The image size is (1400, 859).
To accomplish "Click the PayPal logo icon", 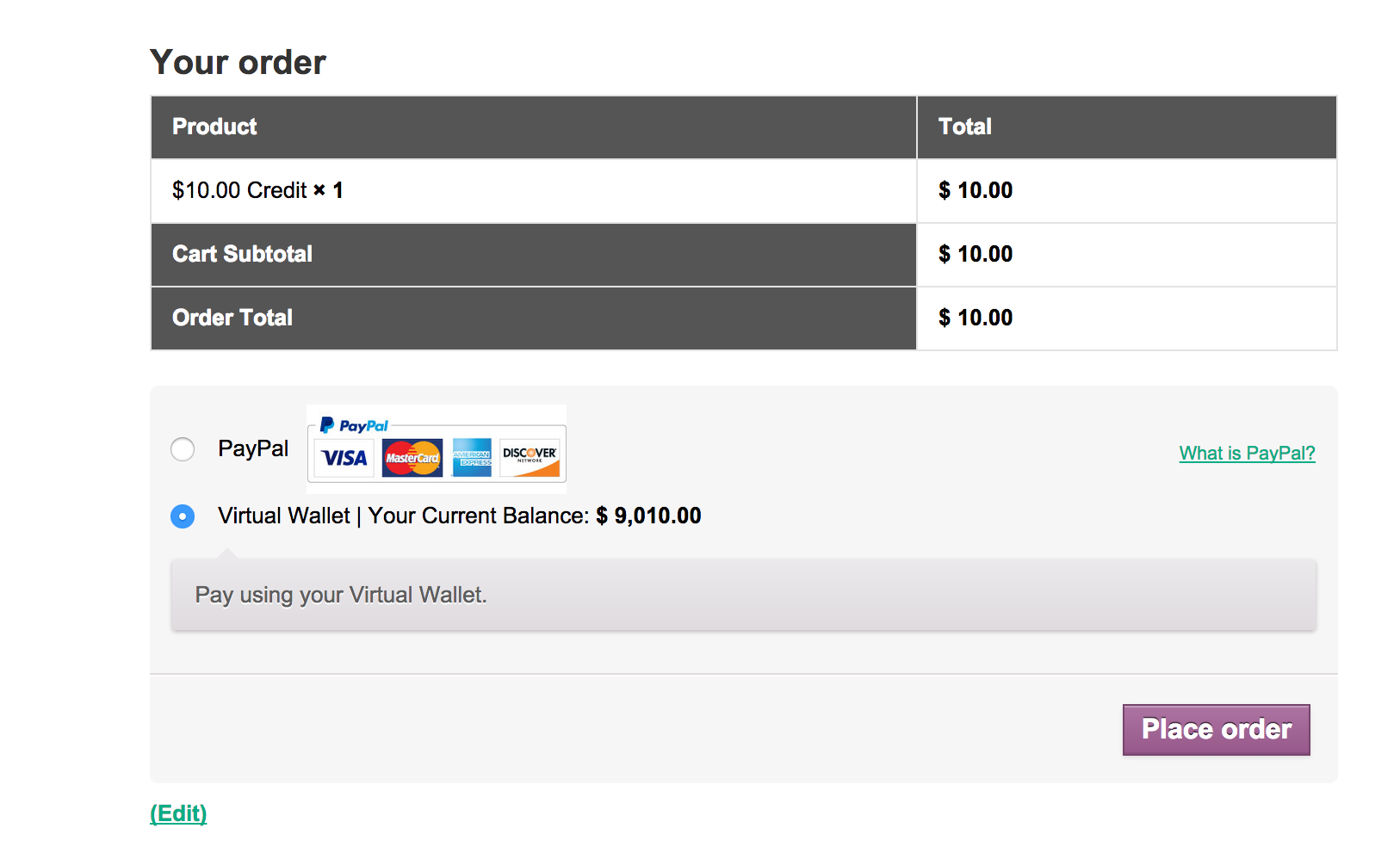I will pyautogui.click(x=354, y=425).
